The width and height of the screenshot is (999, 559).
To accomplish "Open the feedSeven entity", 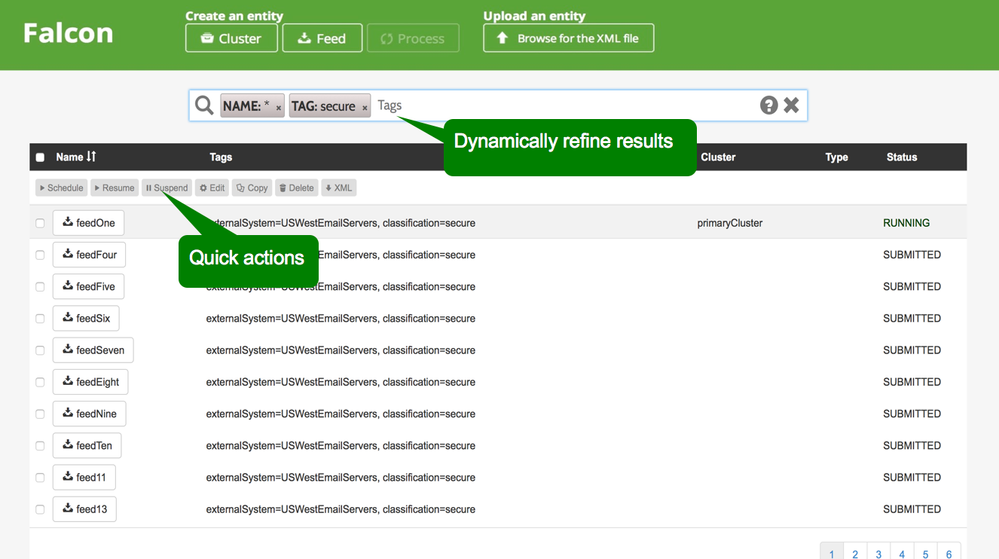I will tap(93, 351).
